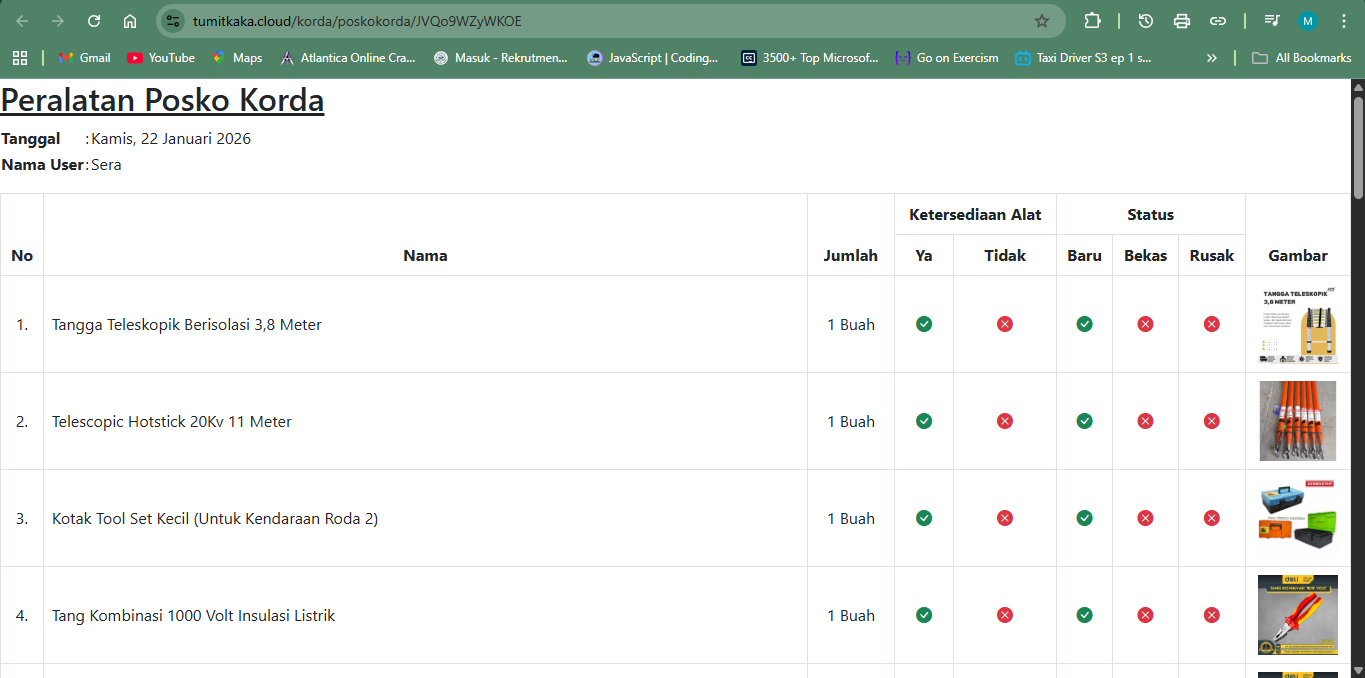The width and height of the screenshot is (1365, 678).
Task: Open the Chrome three-dot menu
Action: pos(1343,21)
